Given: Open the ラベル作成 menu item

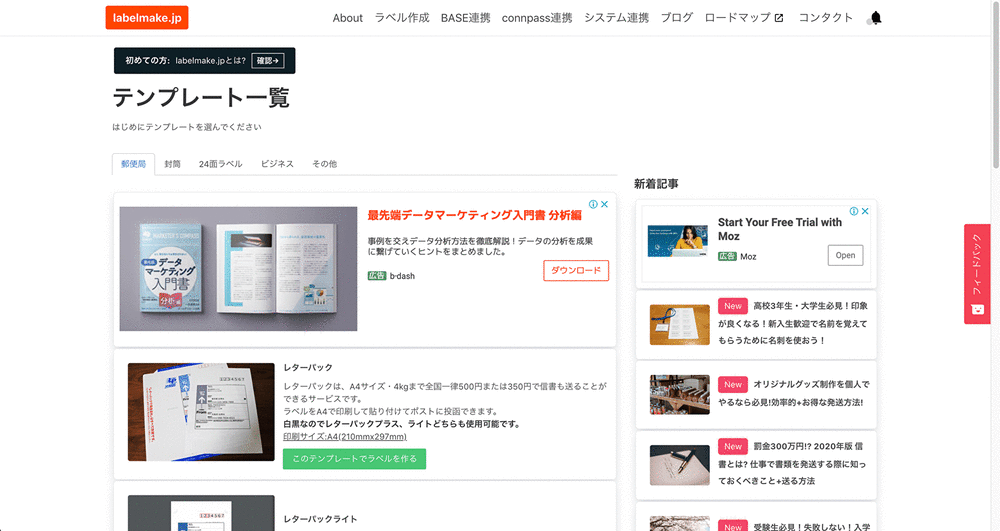Looking at the screenshot, I should coord(402,18).
